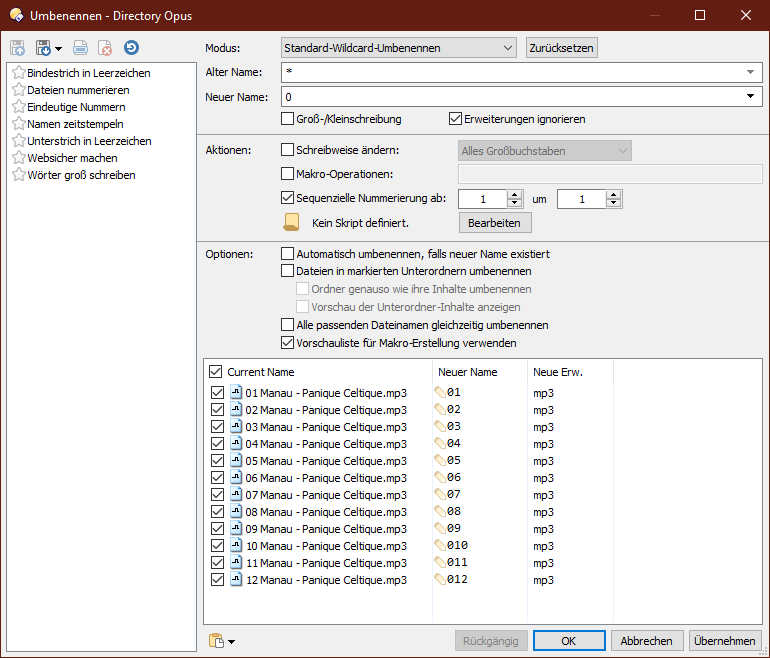This screenshot has width=770, height=658.
Task: Open the clipboard dropdown arrow at bottom
Action: 231,641
